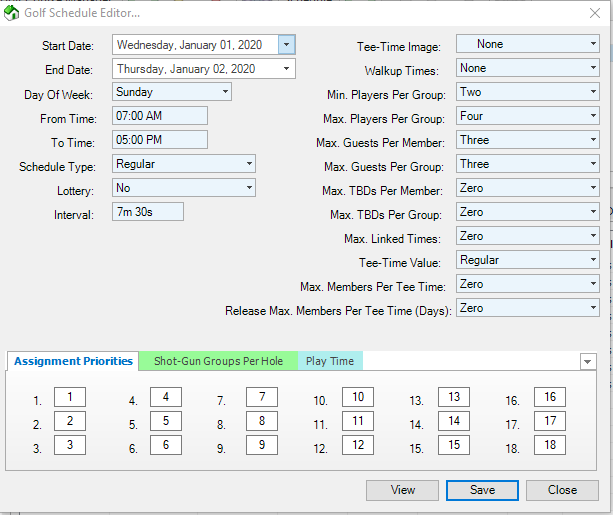Click priority box number 1

click(70, 397)
